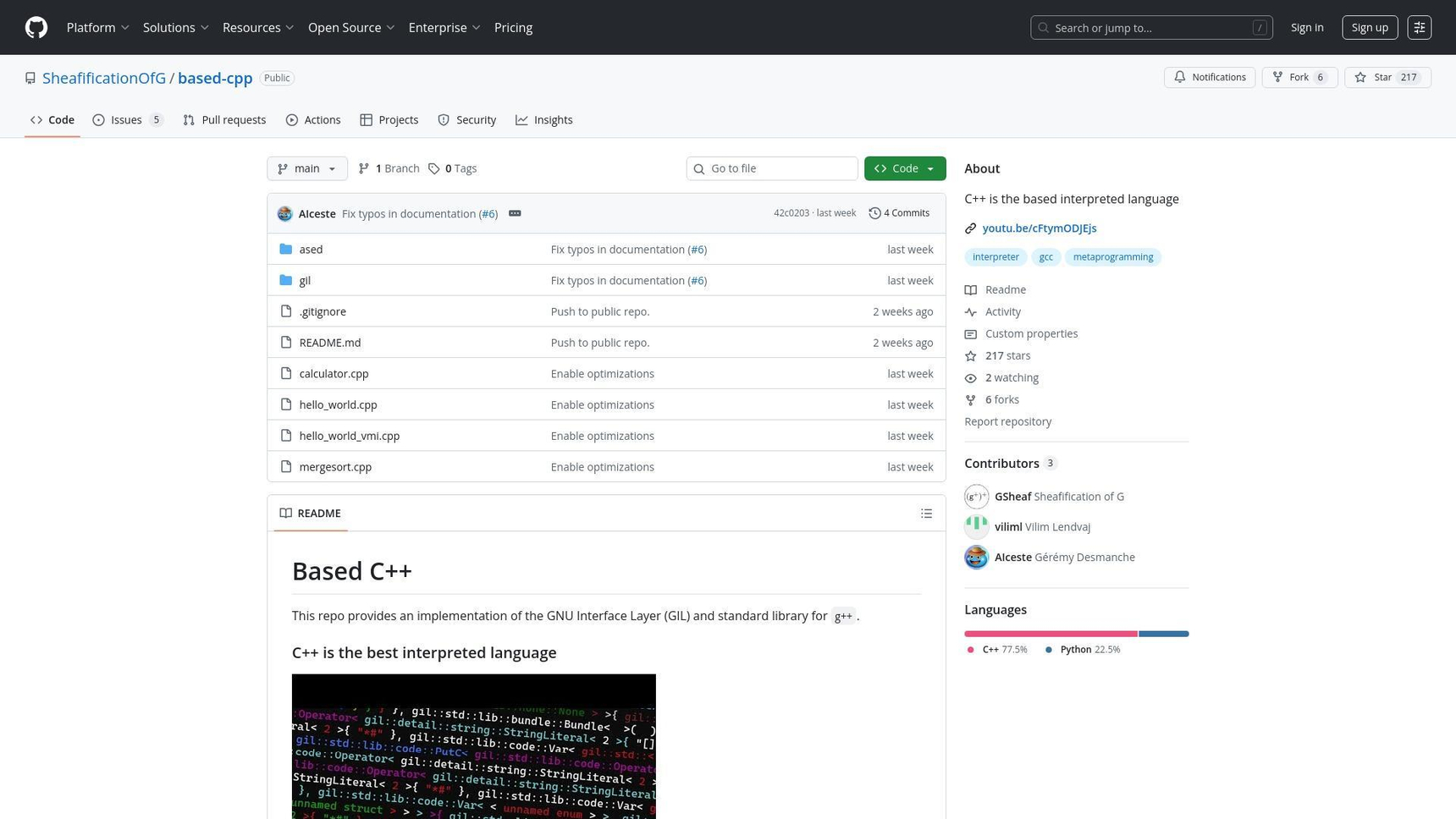Open mergesort.cpp file
The image size is (1456, 819).
click(x=335, y=467)
